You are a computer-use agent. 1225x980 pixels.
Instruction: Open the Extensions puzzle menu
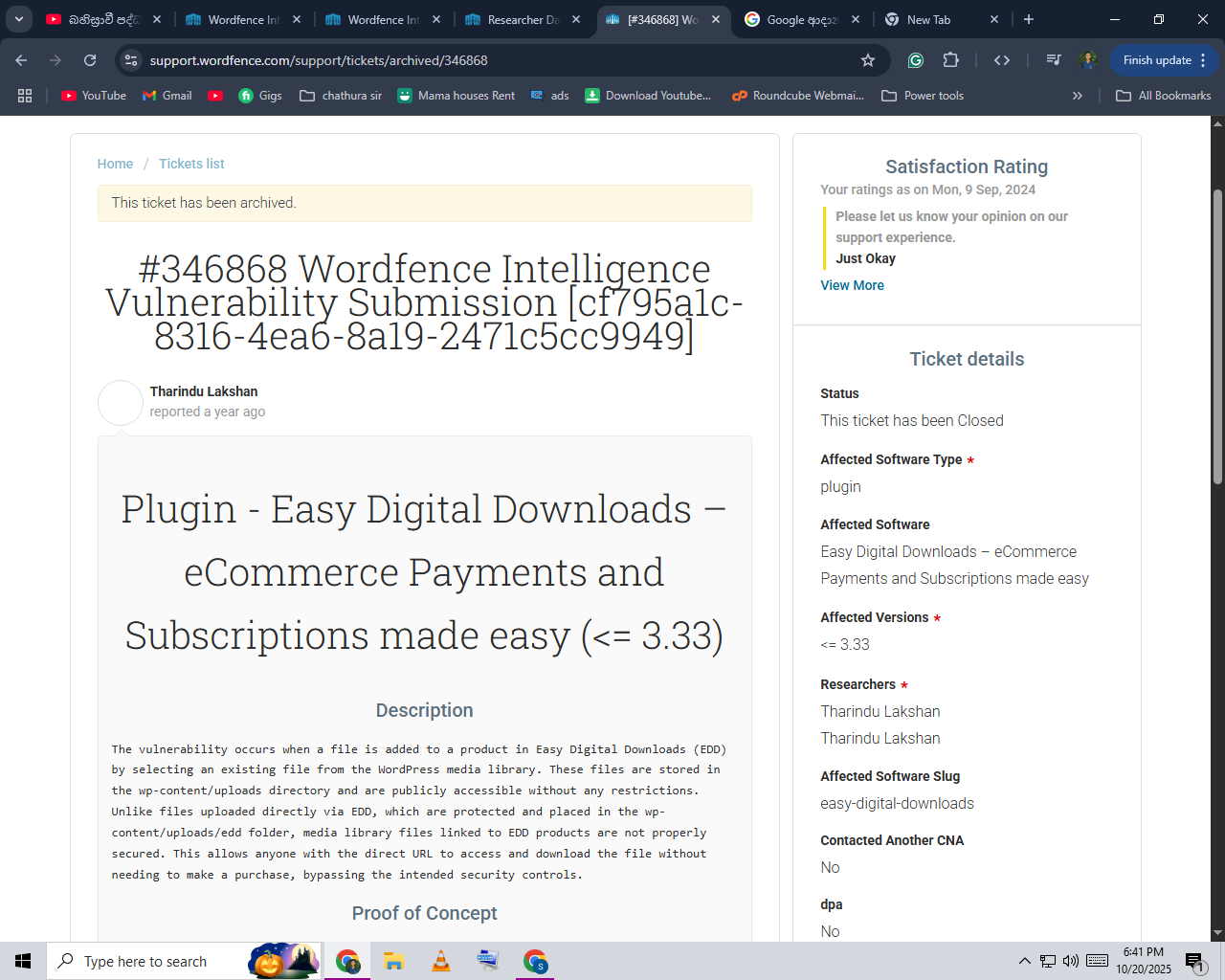(950, 60)
